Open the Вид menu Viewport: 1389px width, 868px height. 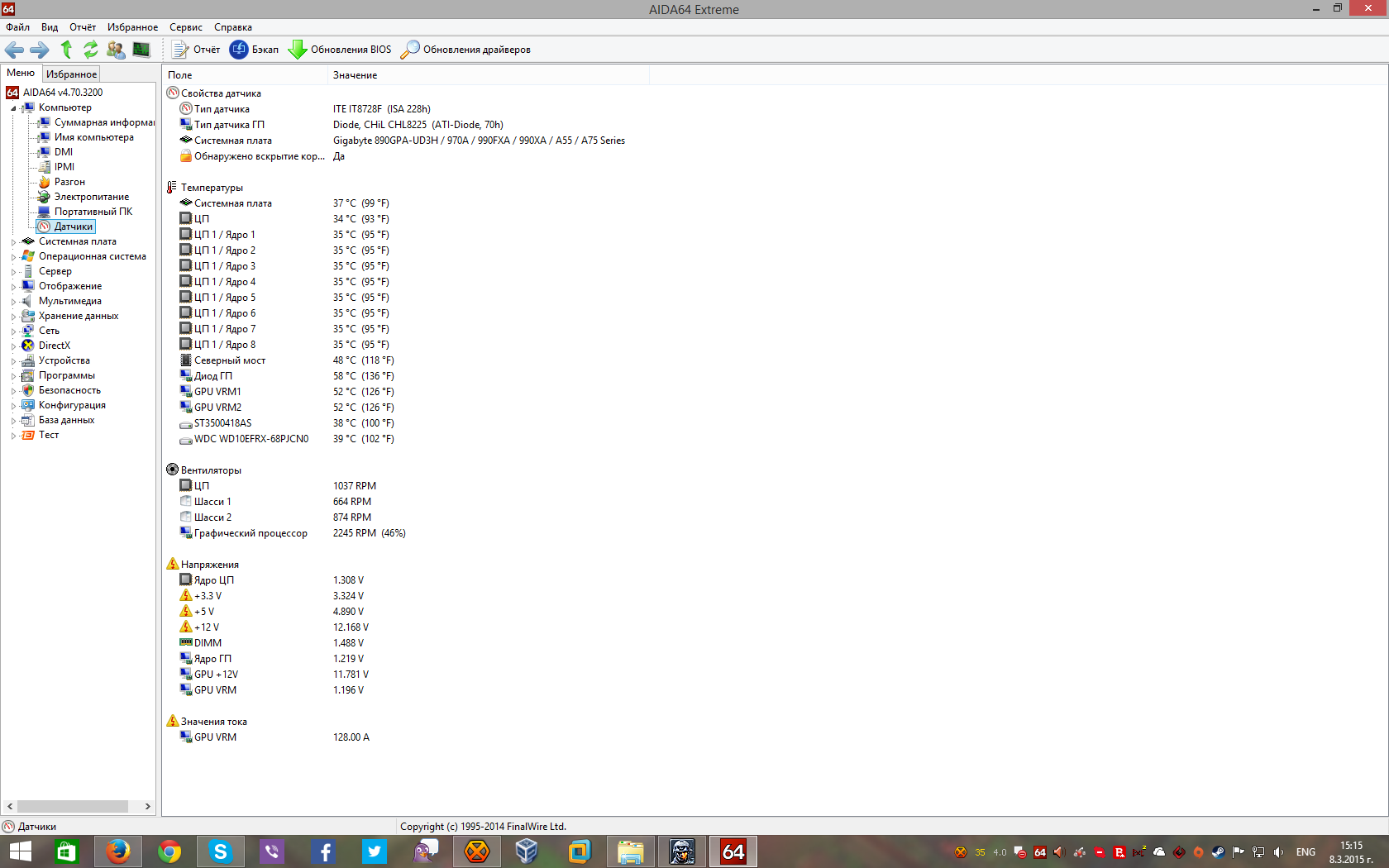point(50,27)
